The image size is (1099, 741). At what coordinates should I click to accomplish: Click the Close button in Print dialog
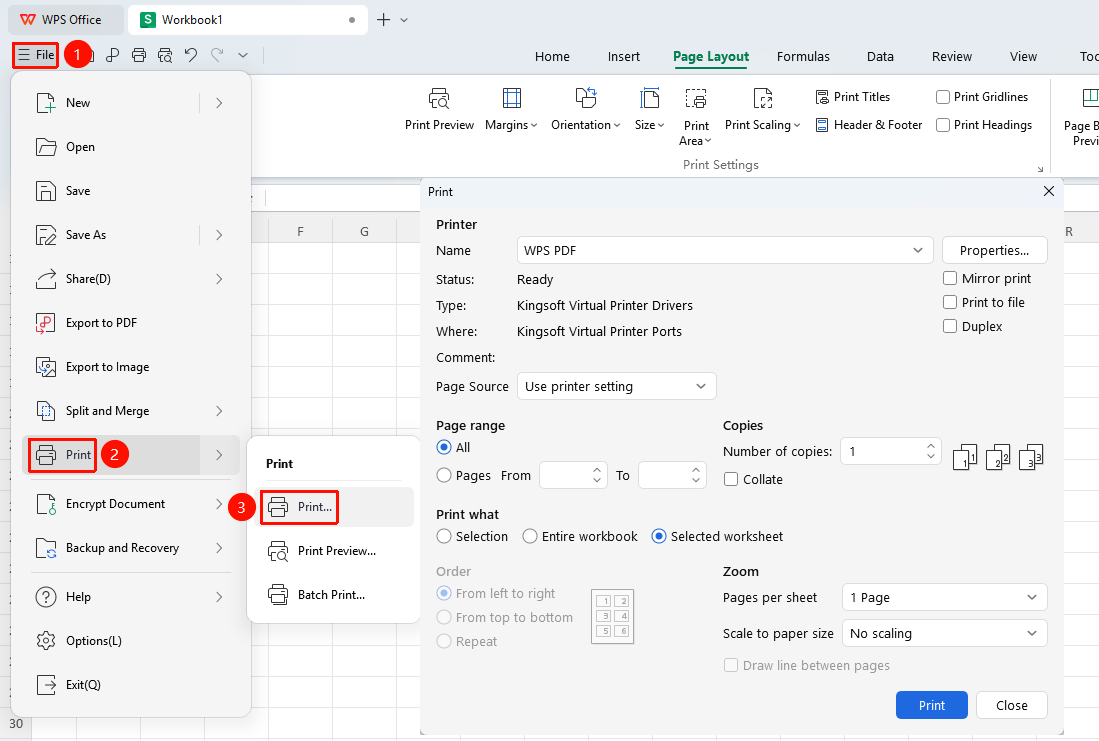(1011, 705)
